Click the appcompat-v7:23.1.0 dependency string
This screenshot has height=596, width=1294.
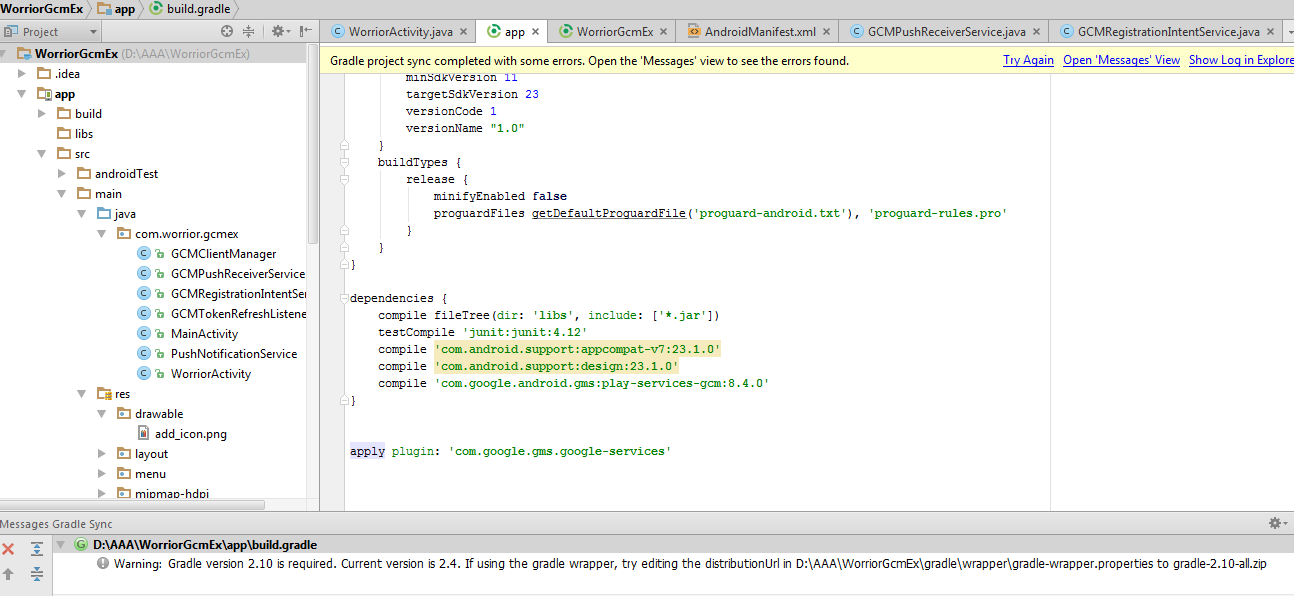tap(578, 349)
